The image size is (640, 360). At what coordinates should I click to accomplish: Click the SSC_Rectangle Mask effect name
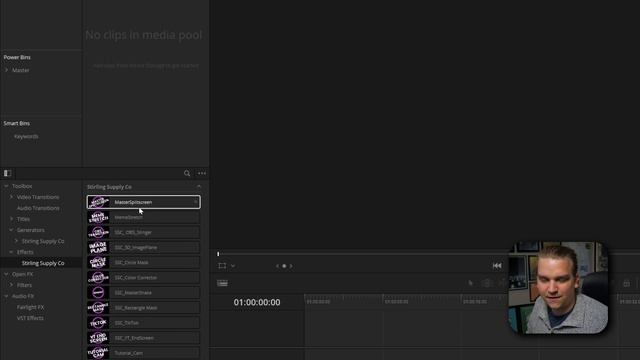pyautogui.click(x=136, y=308)
